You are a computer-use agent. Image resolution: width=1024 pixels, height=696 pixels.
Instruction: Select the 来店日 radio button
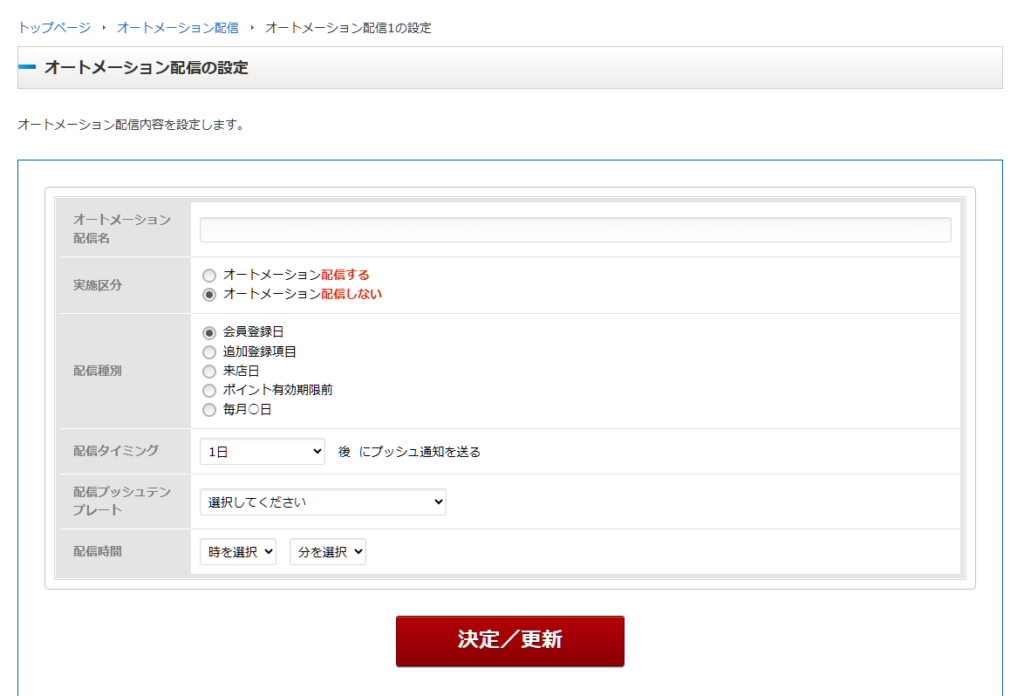point(209,371)
